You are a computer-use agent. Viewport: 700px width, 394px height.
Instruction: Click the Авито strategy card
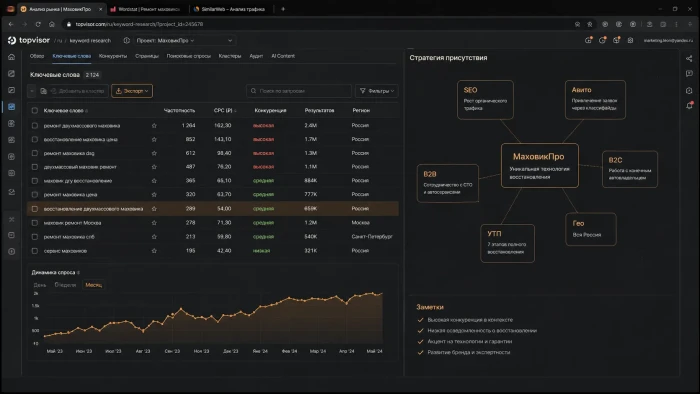pyautogui.click(x=595, y=100)
